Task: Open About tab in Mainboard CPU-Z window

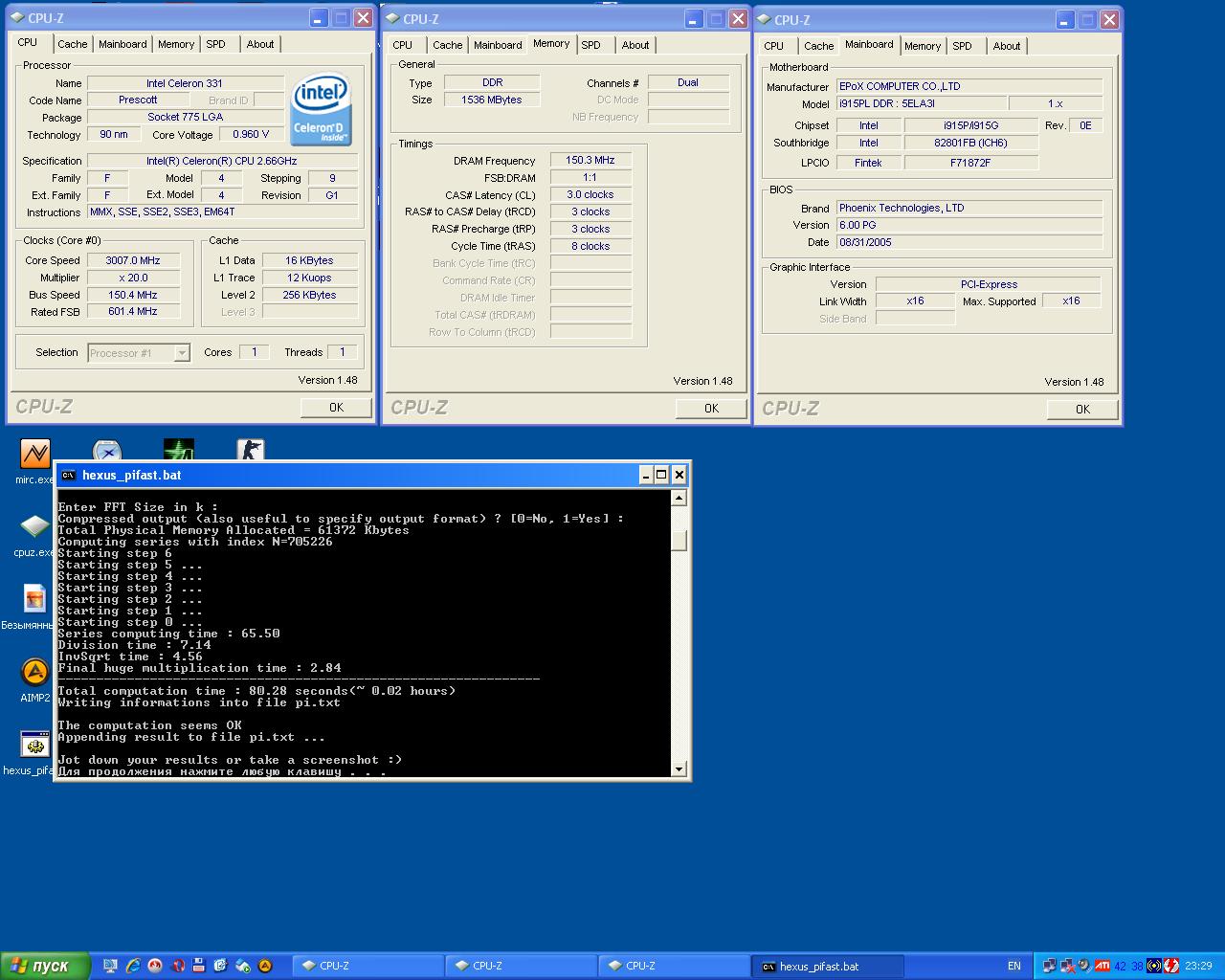Action: pyautogui.click(x=1007, y=46)
